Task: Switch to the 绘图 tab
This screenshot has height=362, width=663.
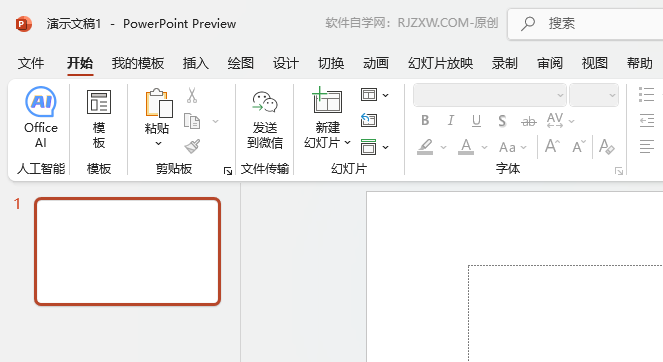Action: click(x=241, y=63)
